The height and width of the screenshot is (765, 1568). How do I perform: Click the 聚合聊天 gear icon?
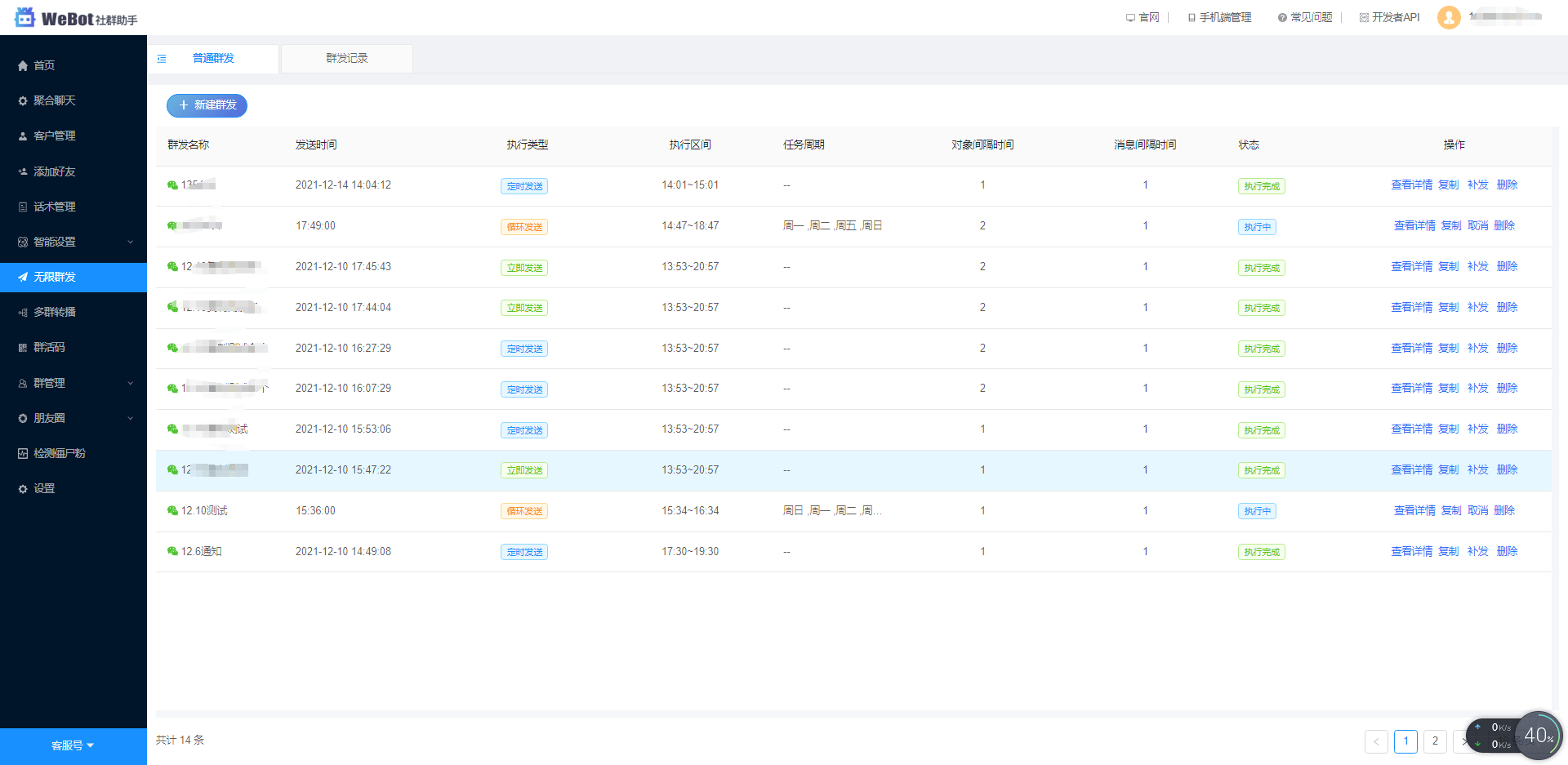pos(23,101)
